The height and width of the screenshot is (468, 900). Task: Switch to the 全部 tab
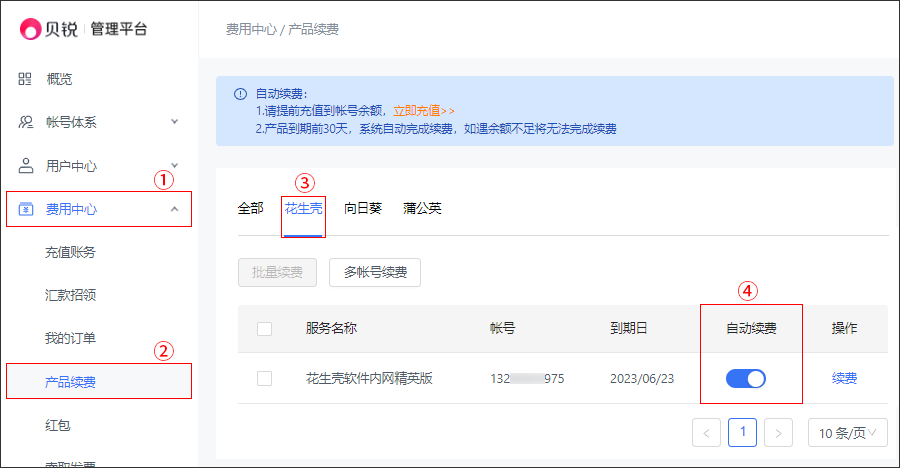(x=251, y=208)
